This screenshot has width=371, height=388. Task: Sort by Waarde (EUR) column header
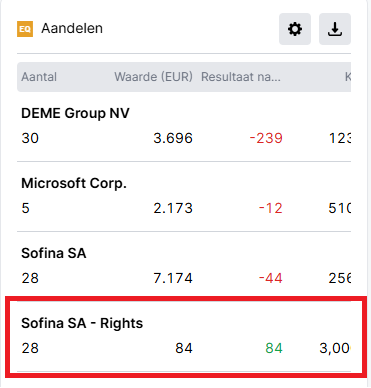tap(153, 77)
